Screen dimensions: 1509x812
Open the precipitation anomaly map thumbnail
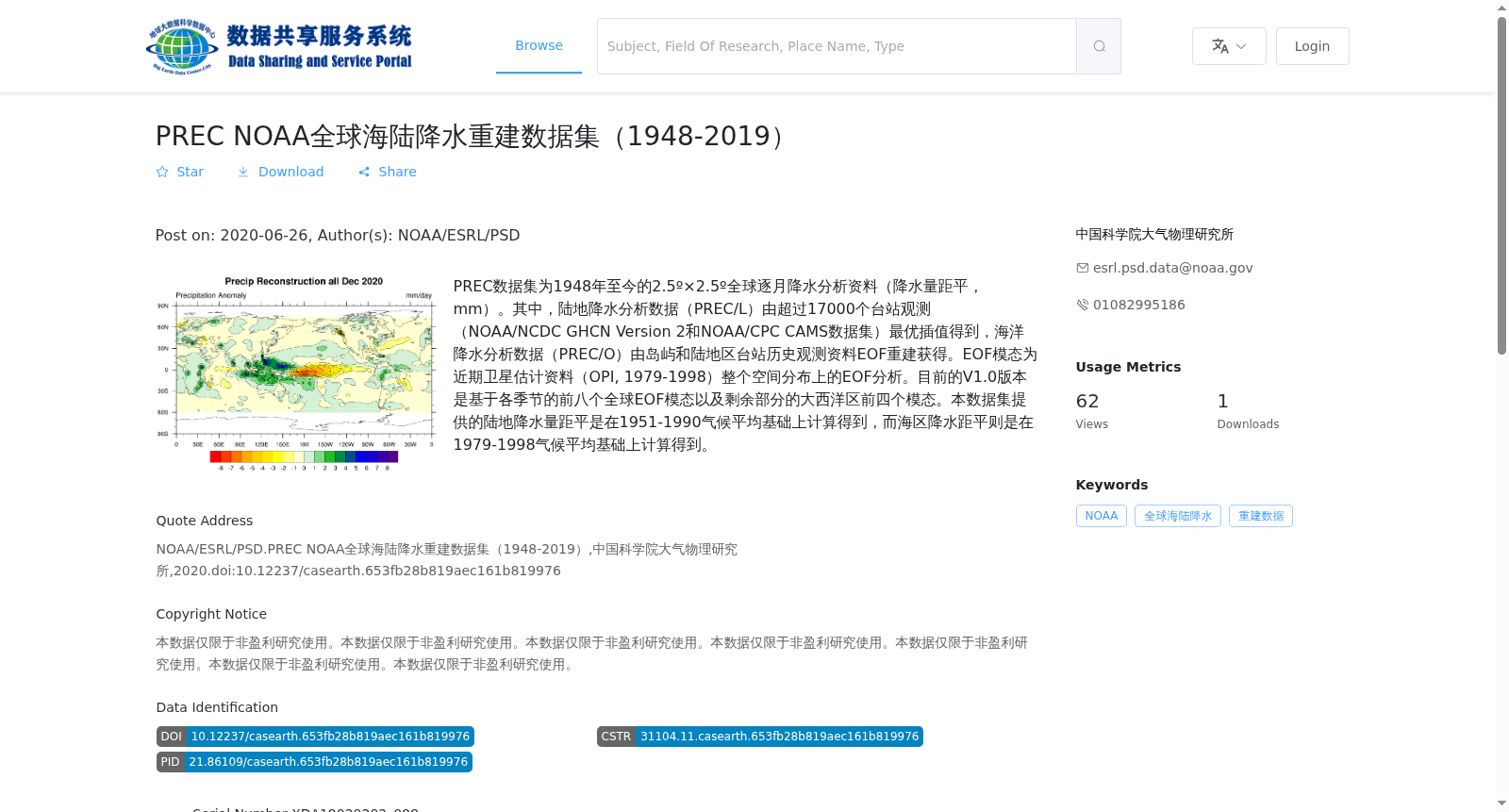pyautogui.click(x=296, y=373)
